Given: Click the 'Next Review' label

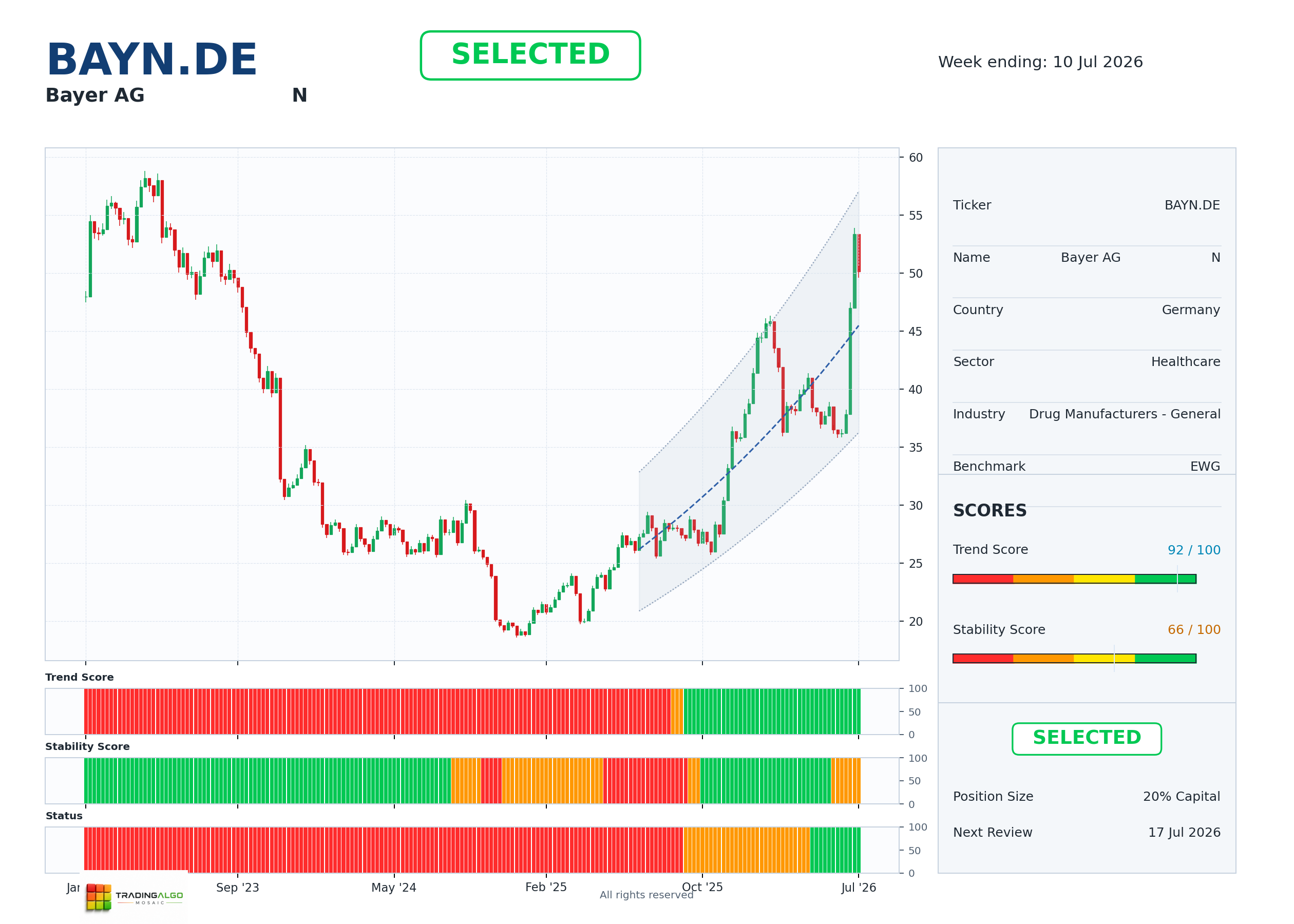Looking at the screenshot, I should 993,833.
